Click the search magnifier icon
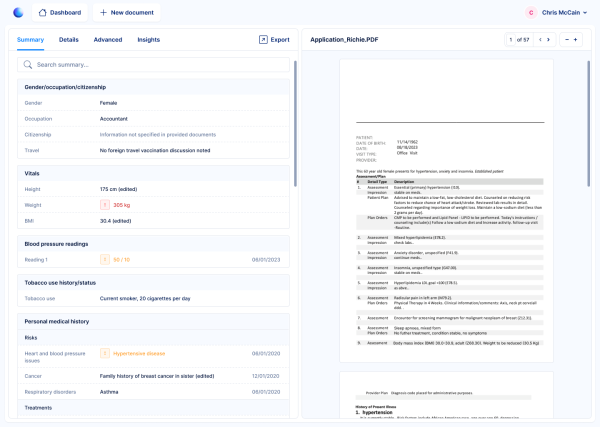This screenshot has width=600, height=427. pyautogui.click(x=28, y=65)
